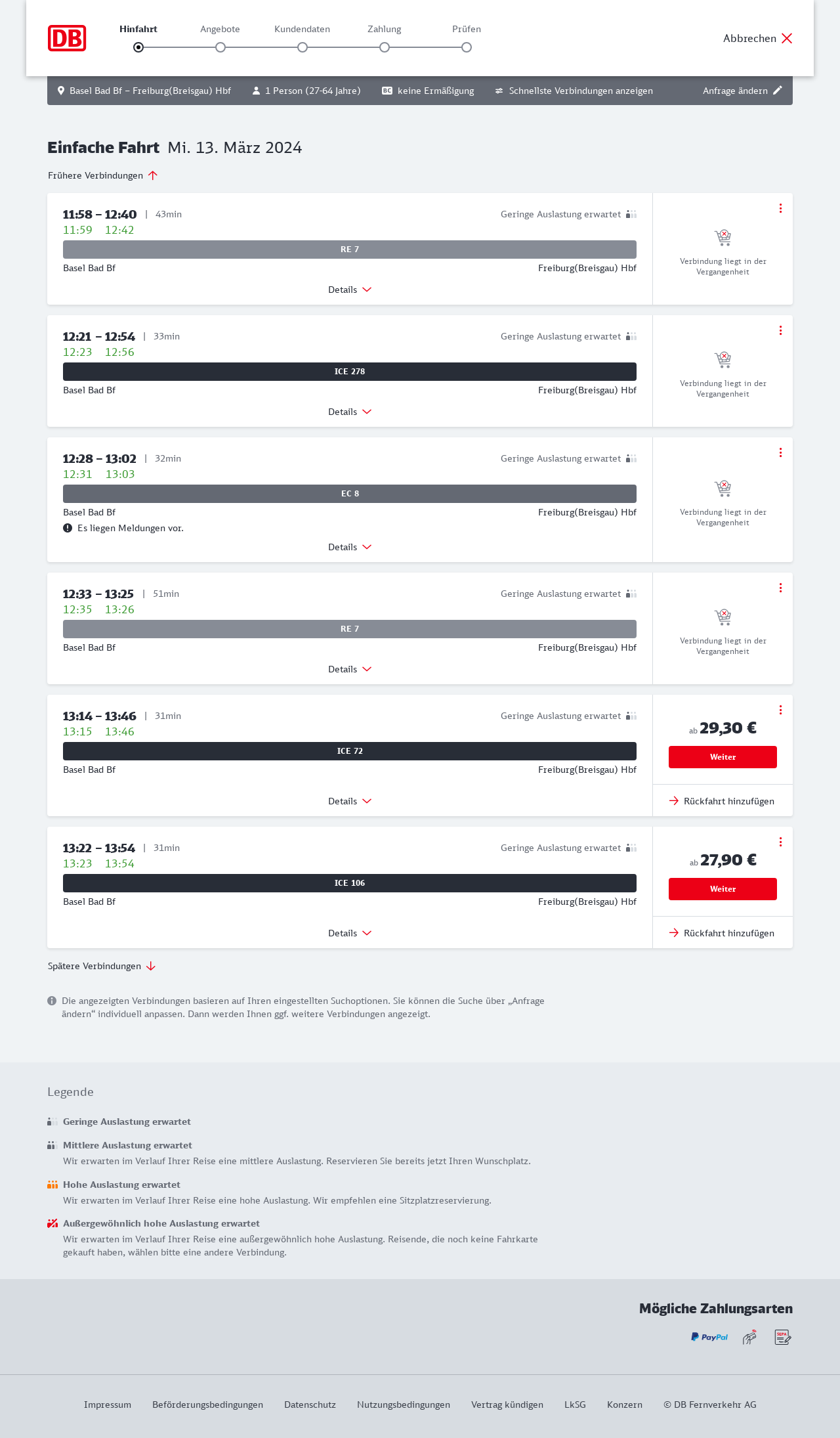Open the three-dot menu for ICE 106
This screenshot has height=1438, width=840.
coord(780,842)
